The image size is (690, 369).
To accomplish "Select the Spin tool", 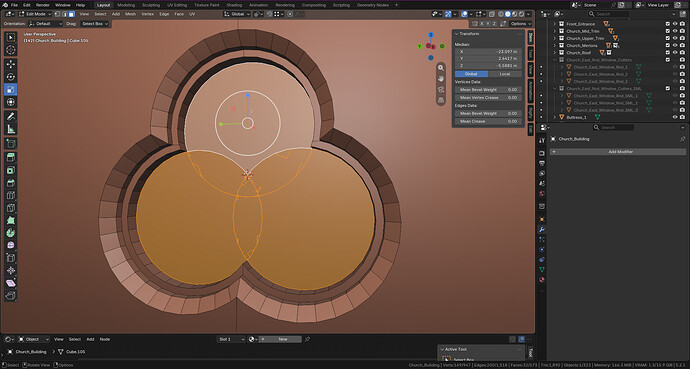I will 11,233.
